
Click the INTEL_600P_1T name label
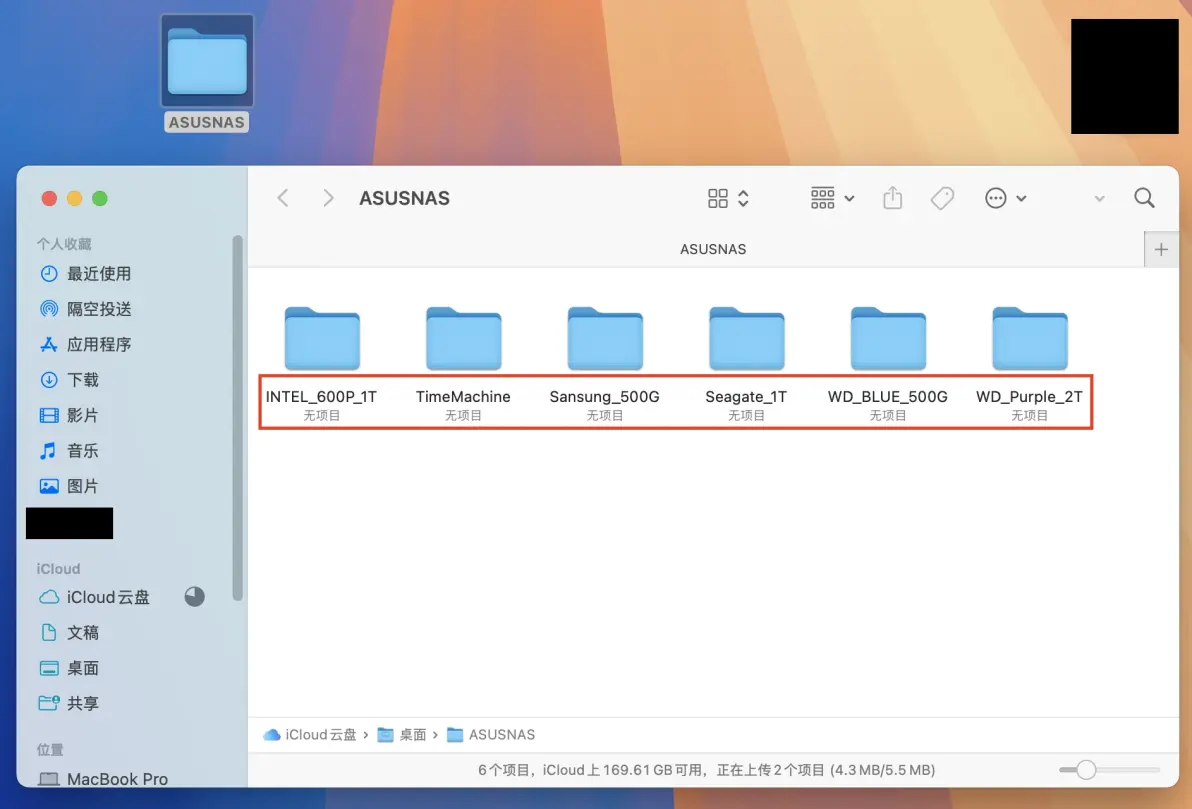[x=321, y=397]
